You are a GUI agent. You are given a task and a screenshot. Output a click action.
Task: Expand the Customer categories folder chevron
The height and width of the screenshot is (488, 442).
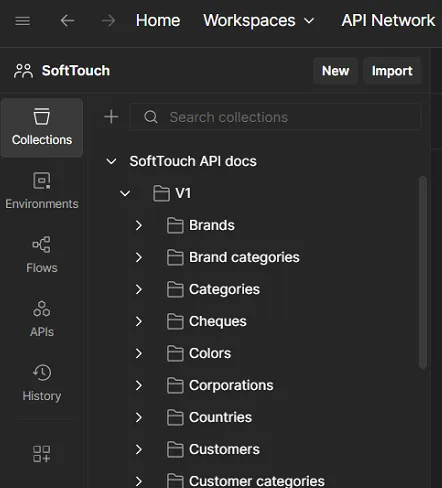pyautogui.click(x=139, y=481)
